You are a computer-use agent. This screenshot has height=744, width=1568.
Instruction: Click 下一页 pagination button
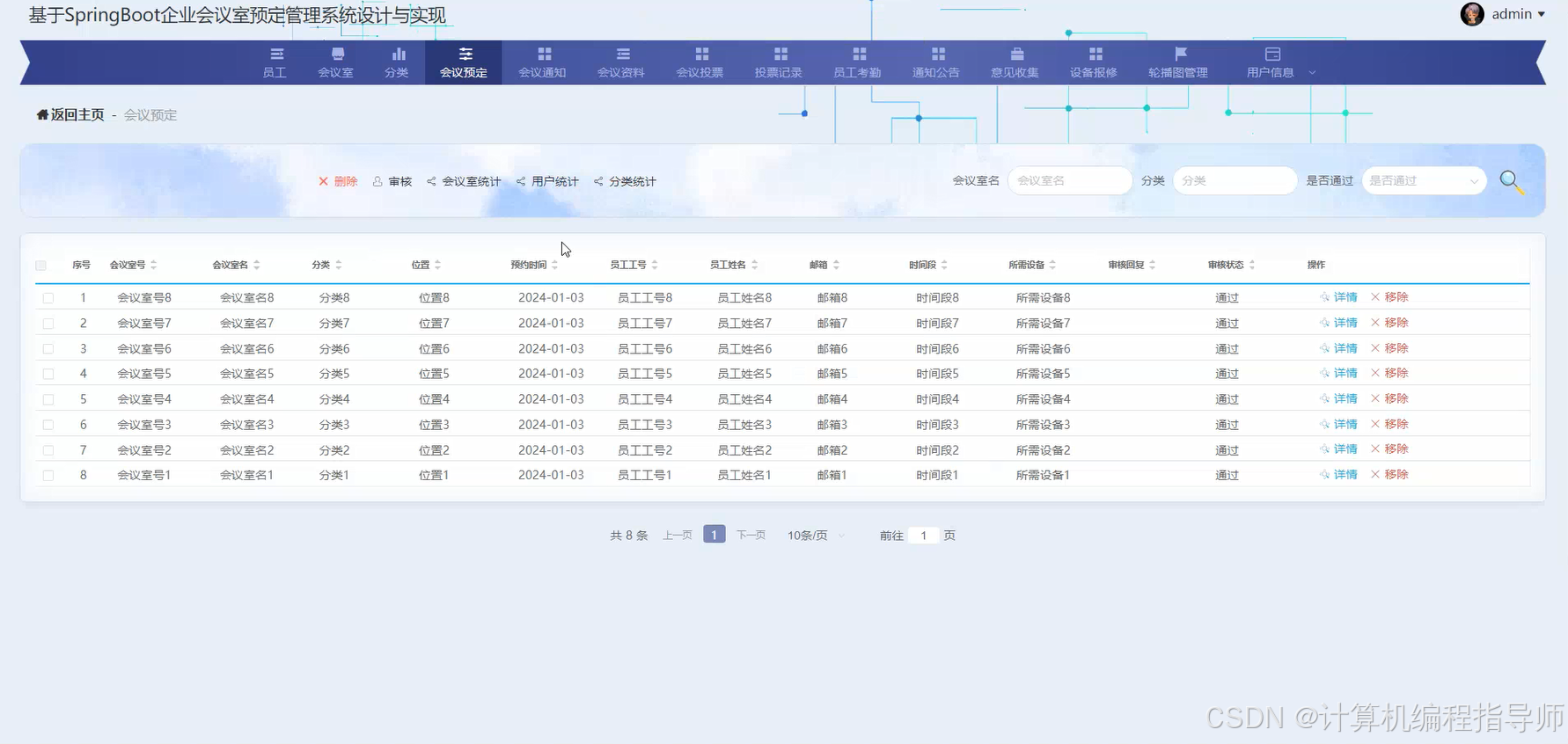[x=751, y=535]
